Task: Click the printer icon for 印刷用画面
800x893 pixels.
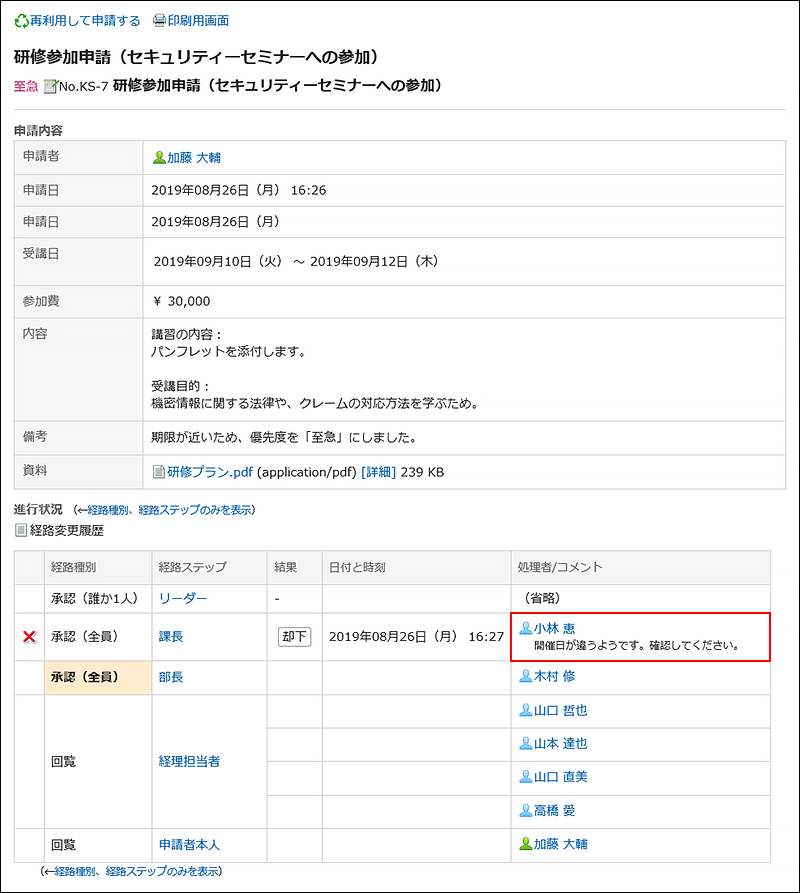Action: point(159,21)
